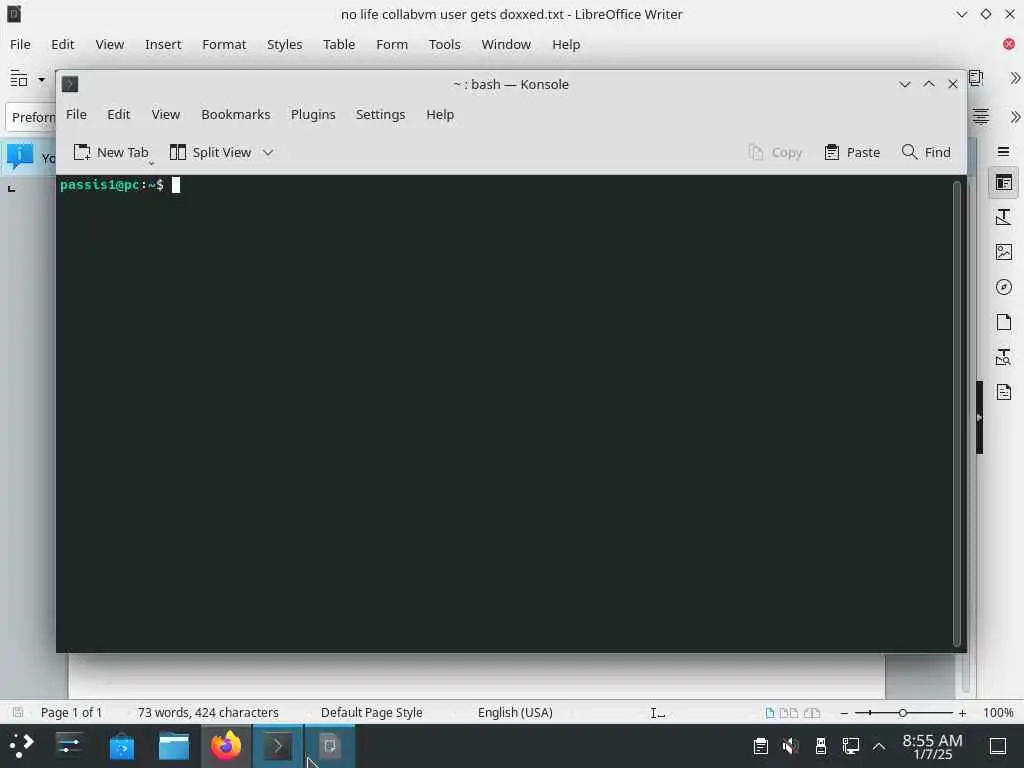Click document save status icon in status bar

tap(18, 712)
